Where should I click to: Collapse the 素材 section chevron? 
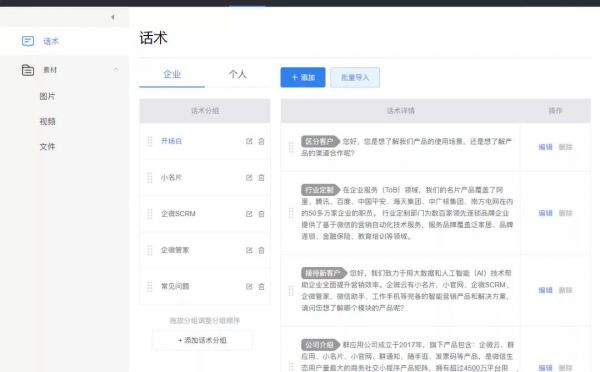116,69
